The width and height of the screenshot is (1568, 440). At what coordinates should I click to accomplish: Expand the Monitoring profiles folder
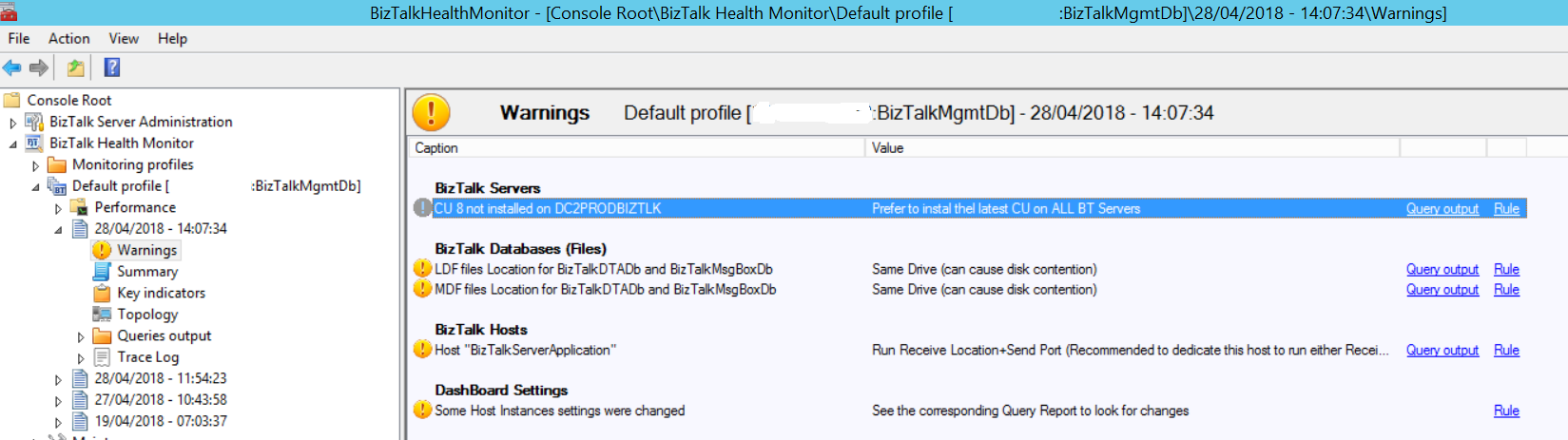click(x=36, y=165)
